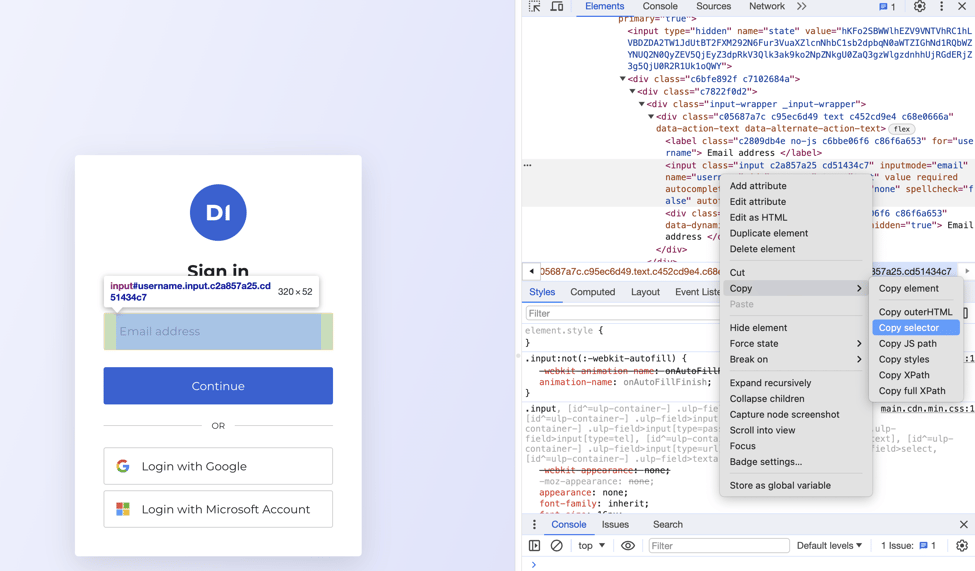Close the console drawer

click(964, 524)
